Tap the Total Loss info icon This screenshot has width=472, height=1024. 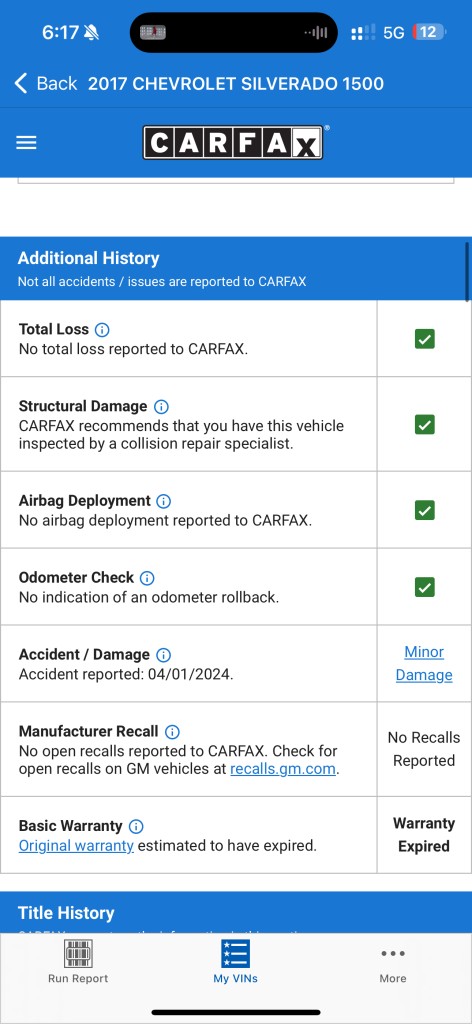(102, 330)
